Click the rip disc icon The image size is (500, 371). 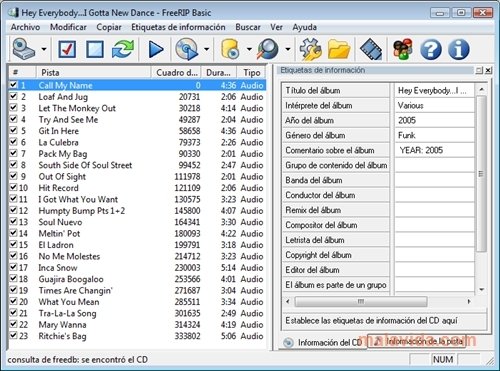187,49
